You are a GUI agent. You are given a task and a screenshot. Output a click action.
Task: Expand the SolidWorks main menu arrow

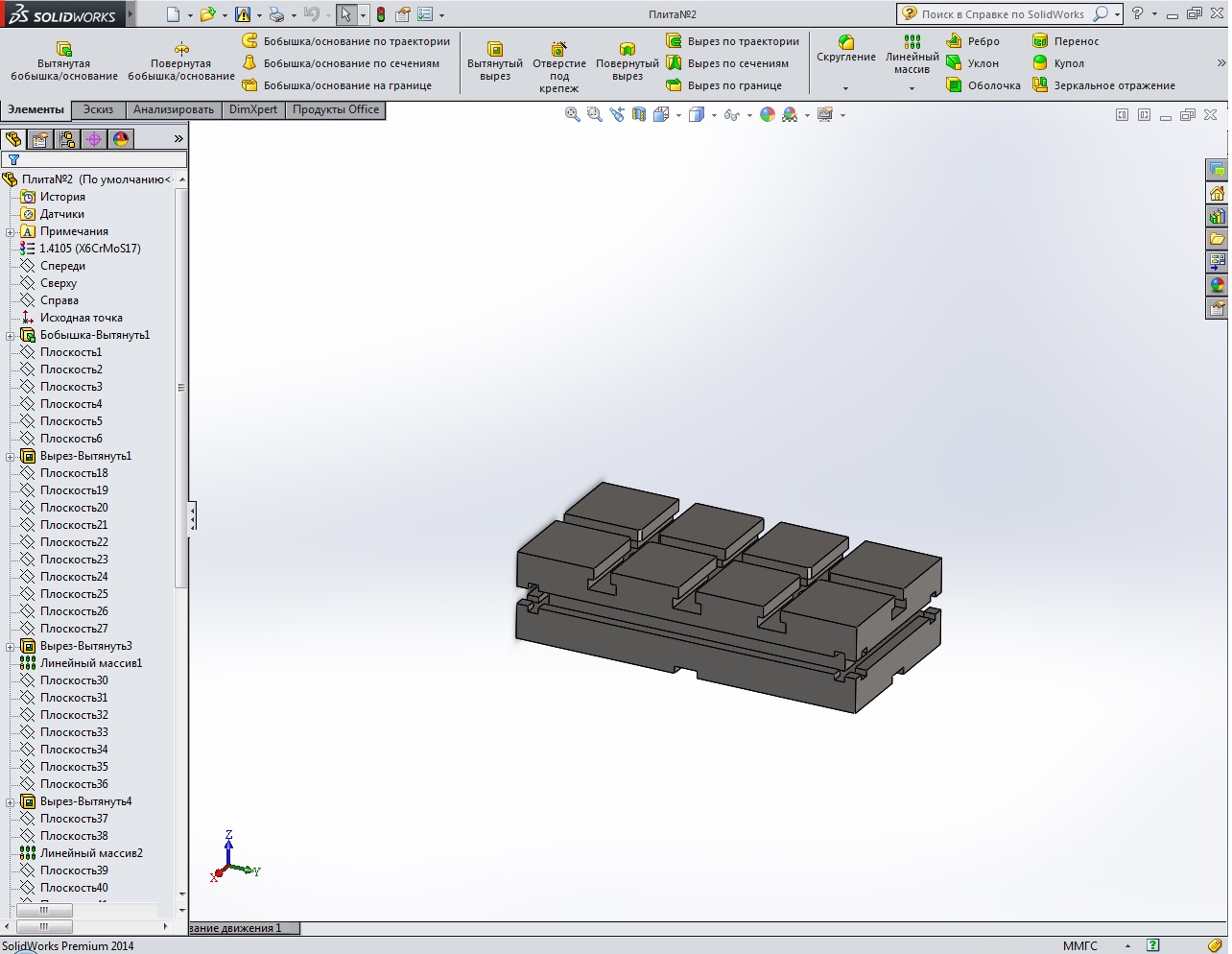point(130,14)
